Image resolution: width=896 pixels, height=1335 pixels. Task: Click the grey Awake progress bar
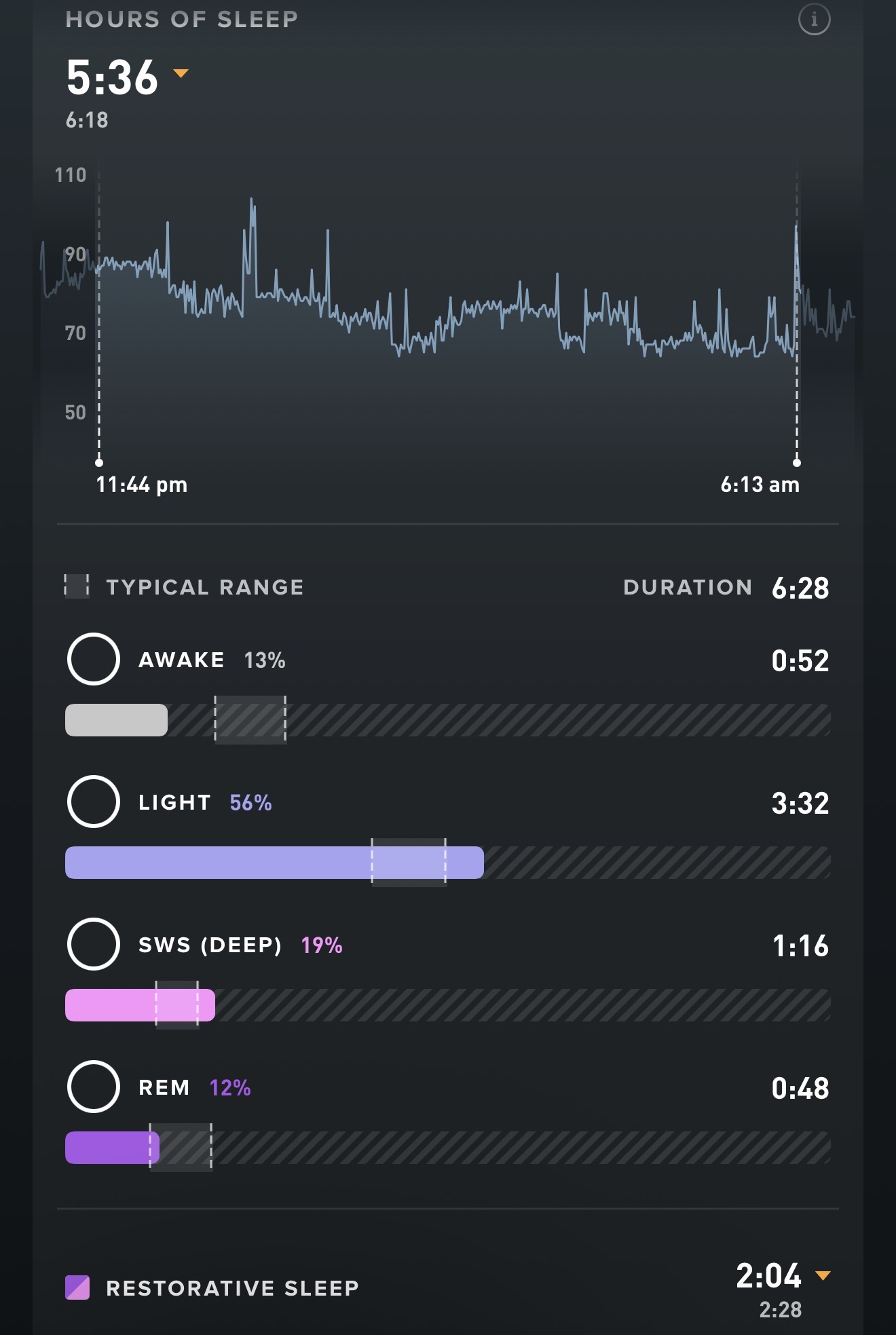click(116, 720)
